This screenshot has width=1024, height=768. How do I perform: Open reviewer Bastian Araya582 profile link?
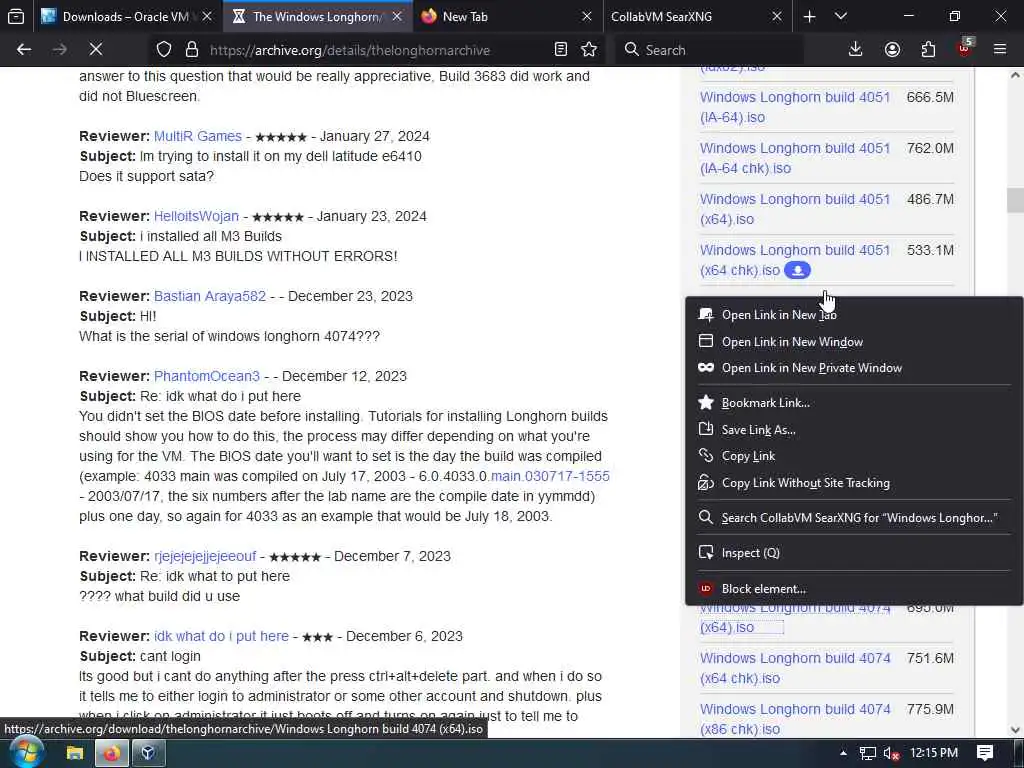tap(210, 296)
